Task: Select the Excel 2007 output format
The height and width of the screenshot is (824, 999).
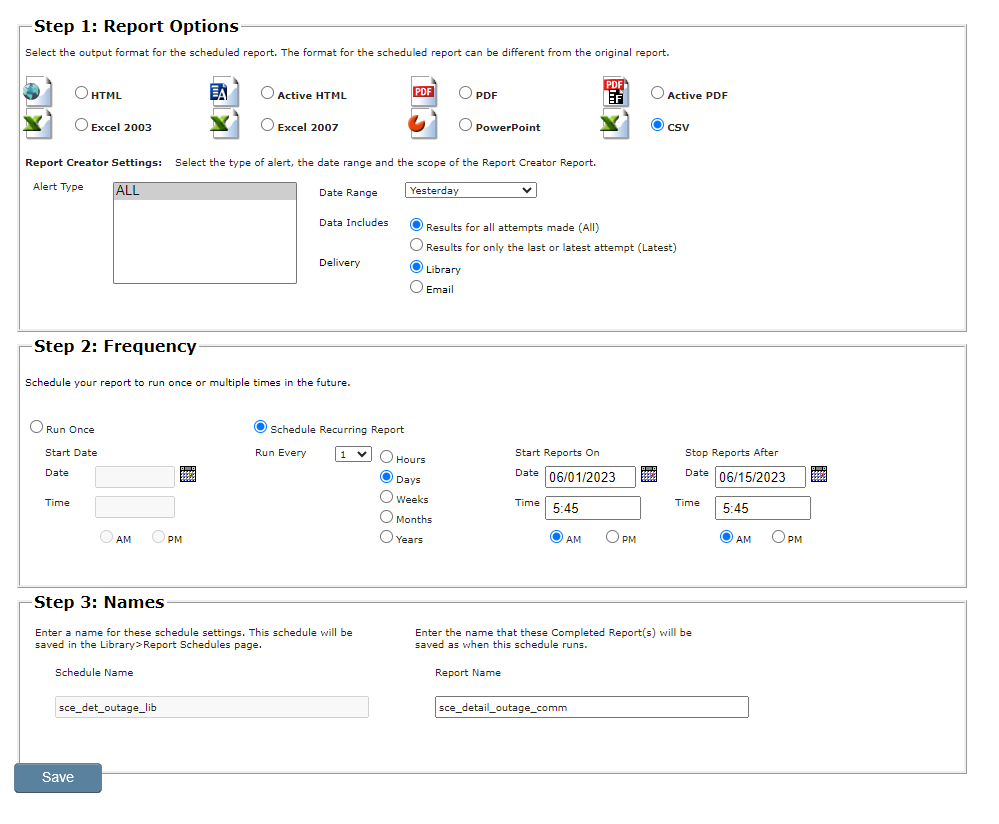Action: tap(267, 125)
